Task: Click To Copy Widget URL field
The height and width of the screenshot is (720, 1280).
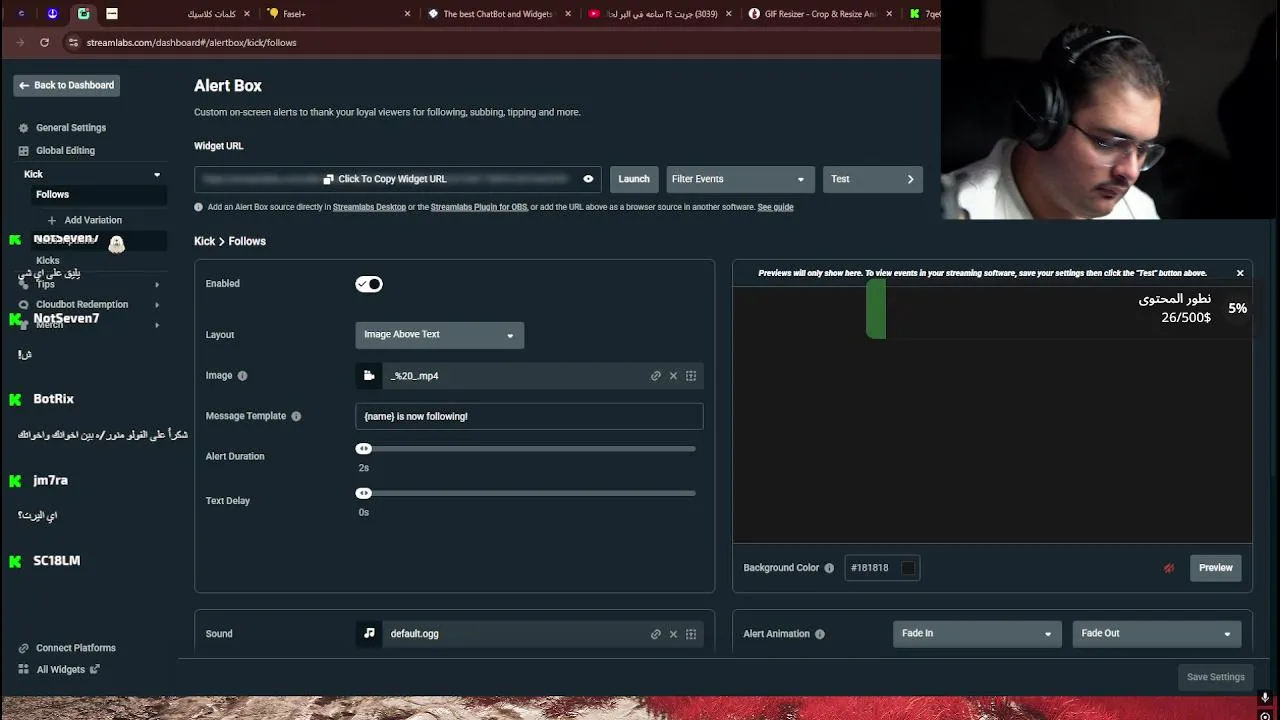Action: tap(398, 179)
